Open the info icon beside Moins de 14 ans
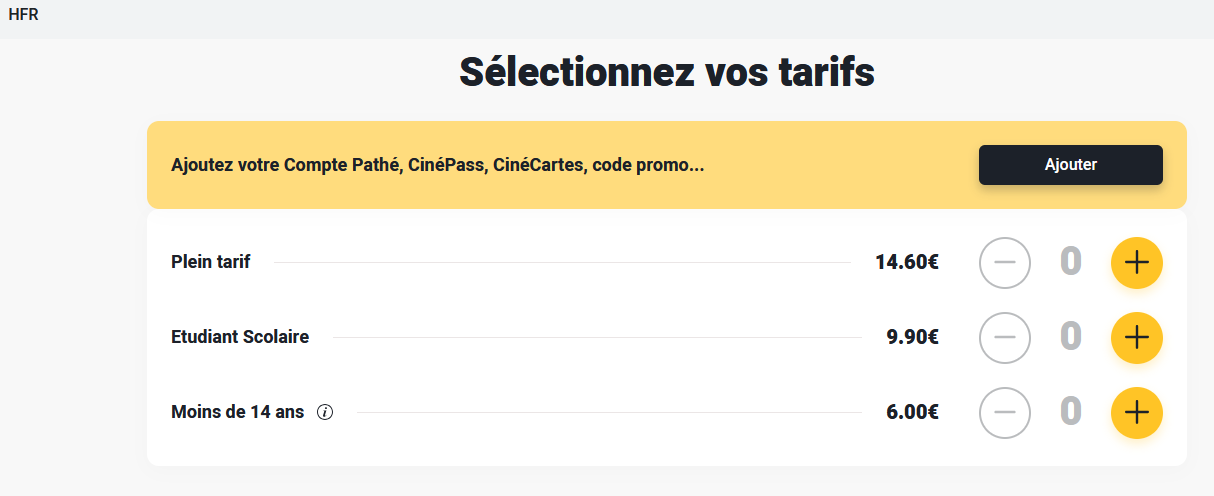Image resolution: width=1214 pixels, height=496 pixels. (324, 412)
